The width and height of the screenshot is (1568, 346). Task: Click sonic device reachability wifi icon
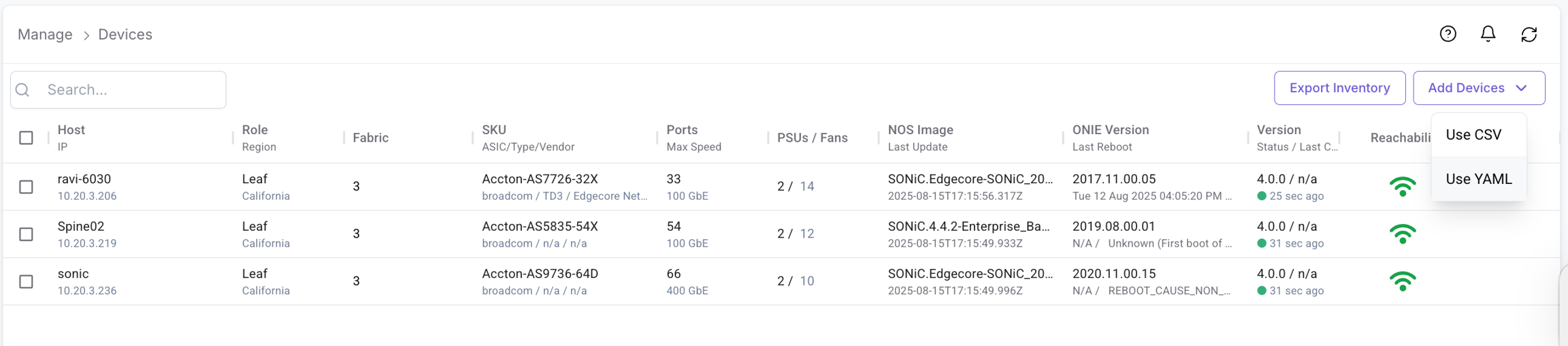[1403, 281]
